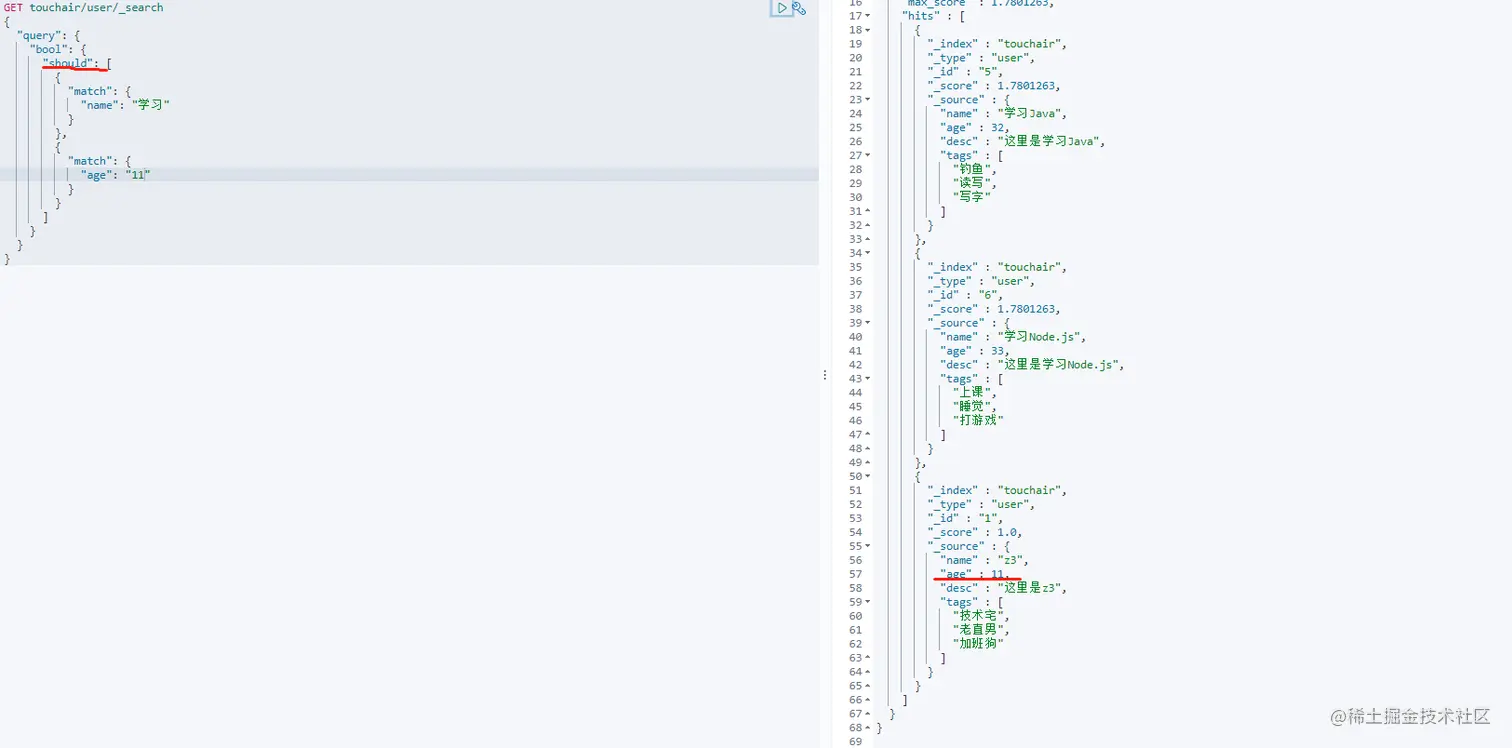Click the "写字" tag value
This screenshot has width=1512, height=748.
[x=971, y=198]
